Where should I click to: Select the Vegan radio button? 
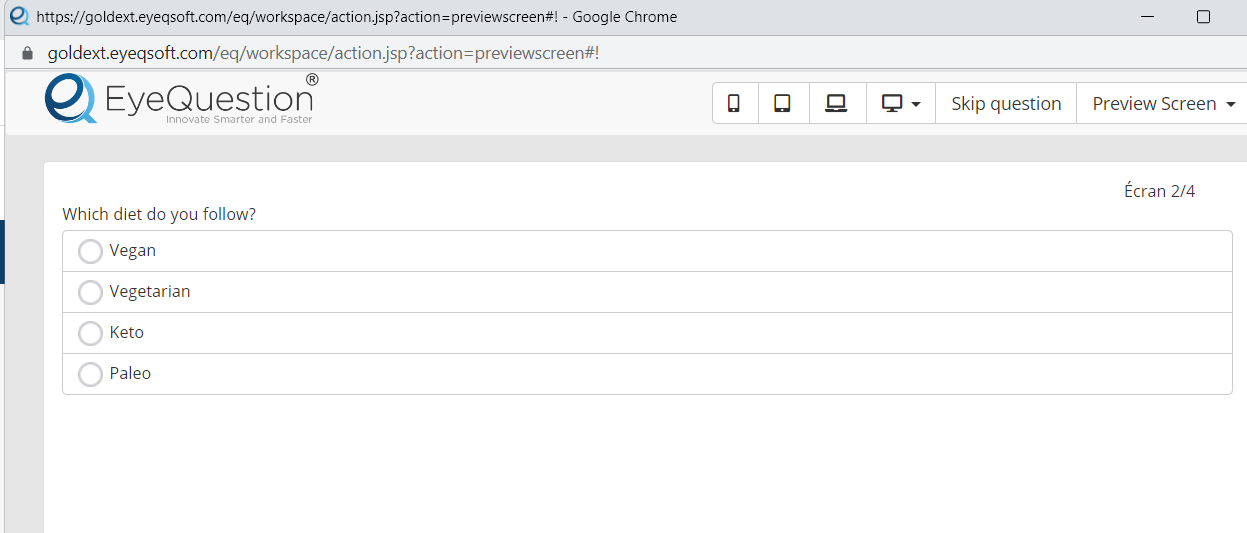90,251
